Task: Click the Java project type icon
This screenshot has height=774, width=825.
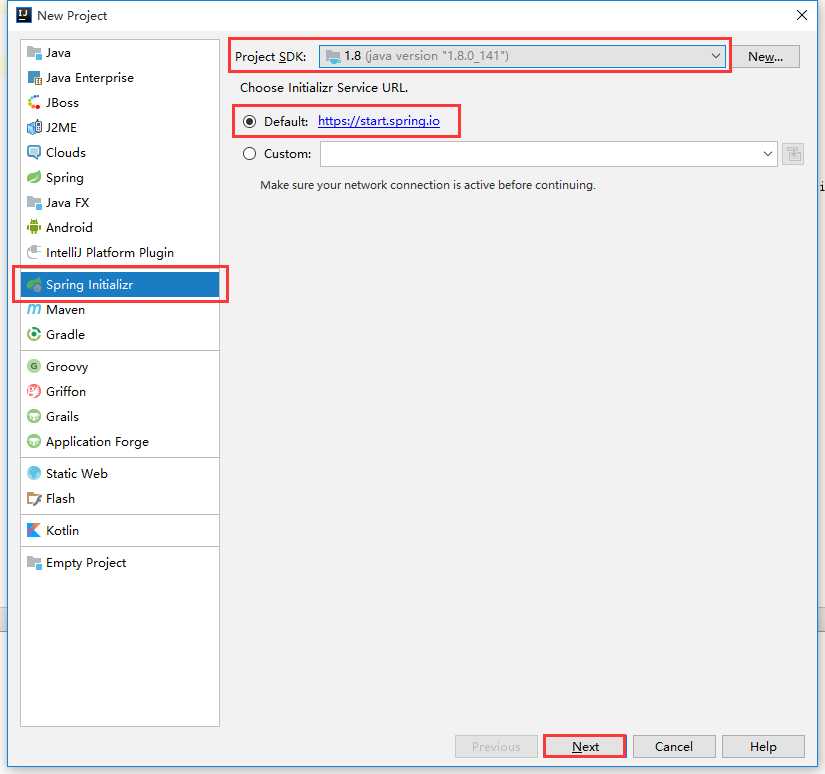Action: click(x=34, y=53)
